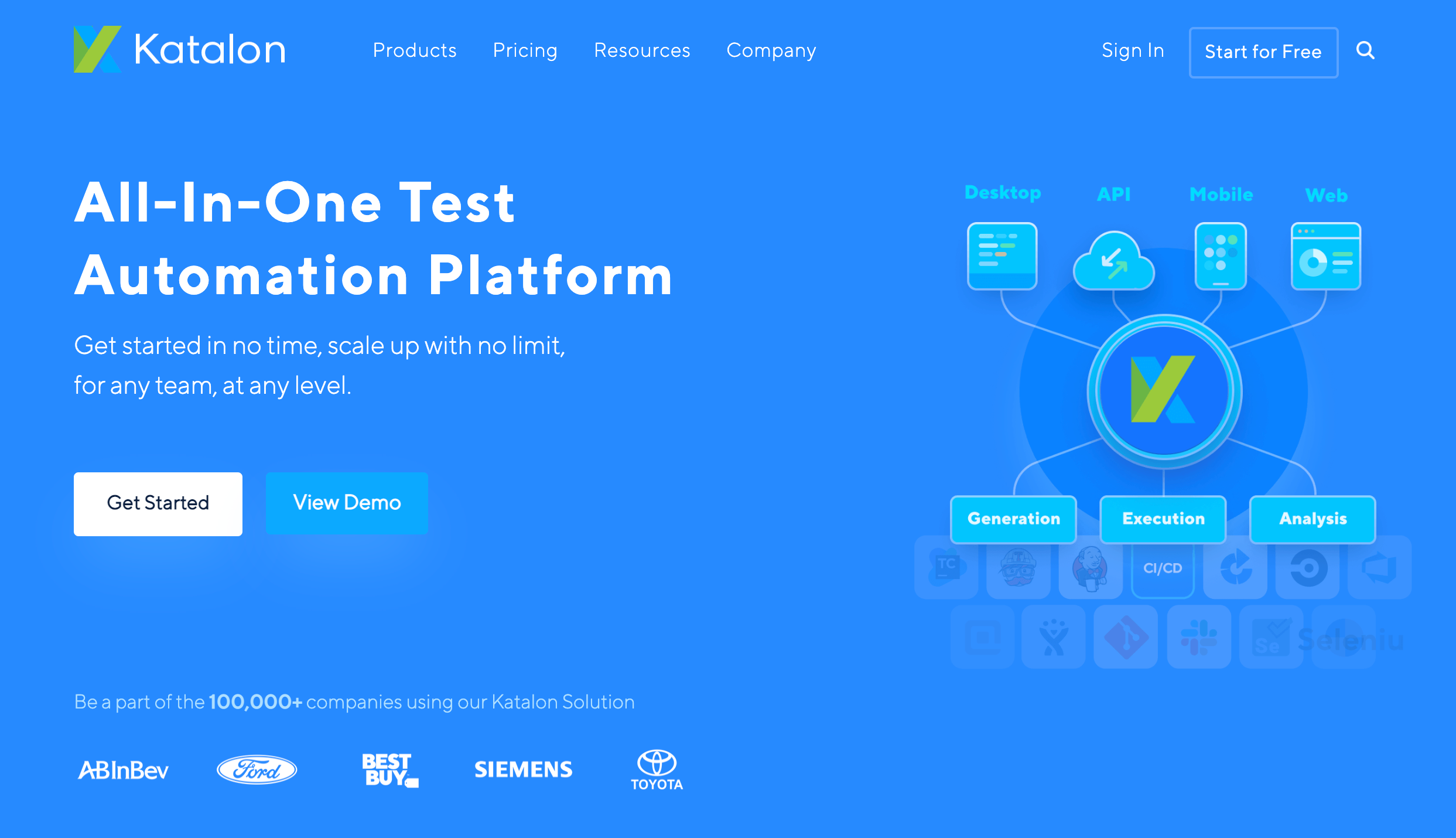
Task: Click the Start for Free button
Action: point(1262,50)
